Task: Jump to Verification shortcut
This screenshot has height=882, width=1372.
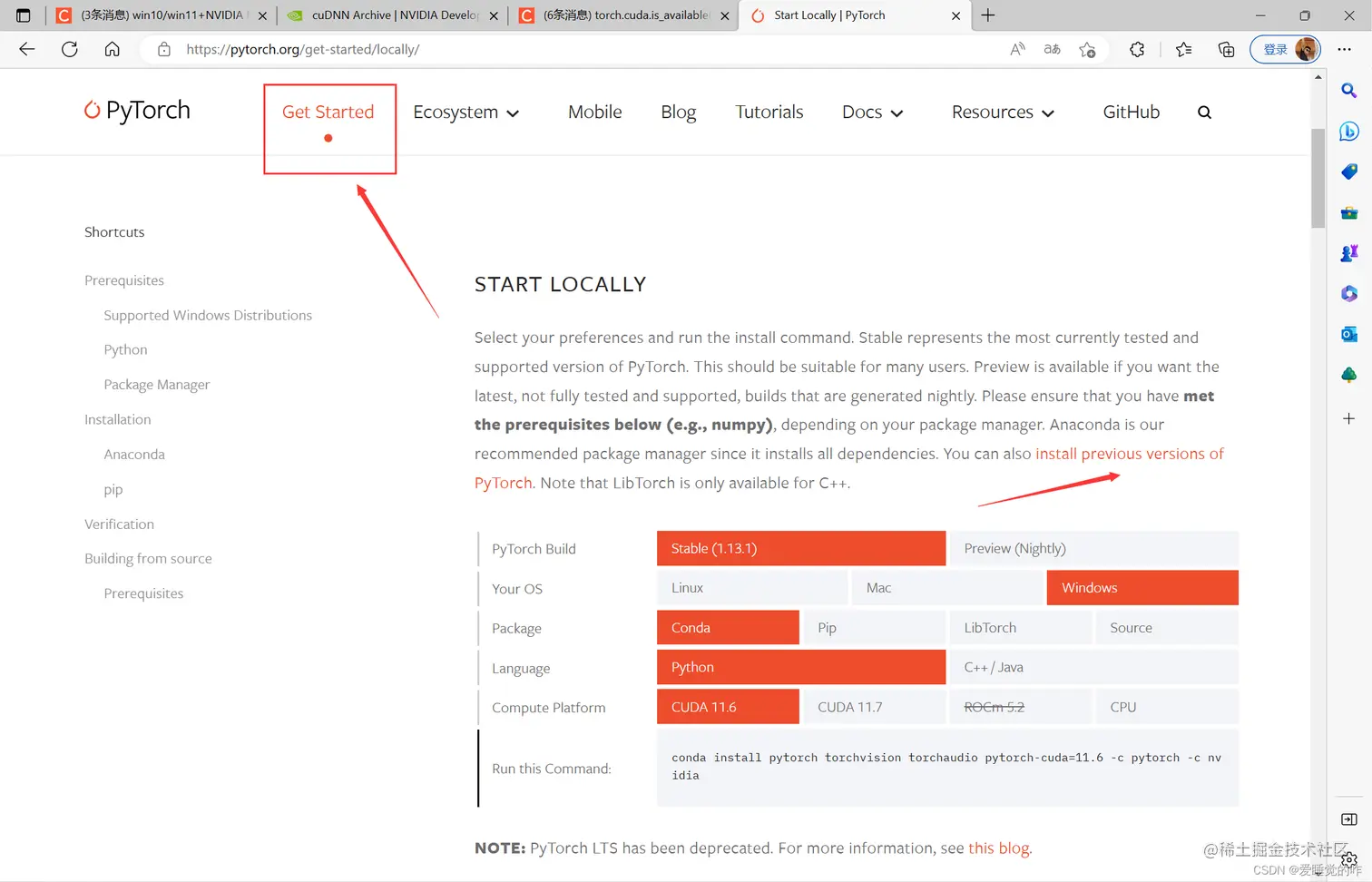Action: pyautogui.click(x=119, y=524)
